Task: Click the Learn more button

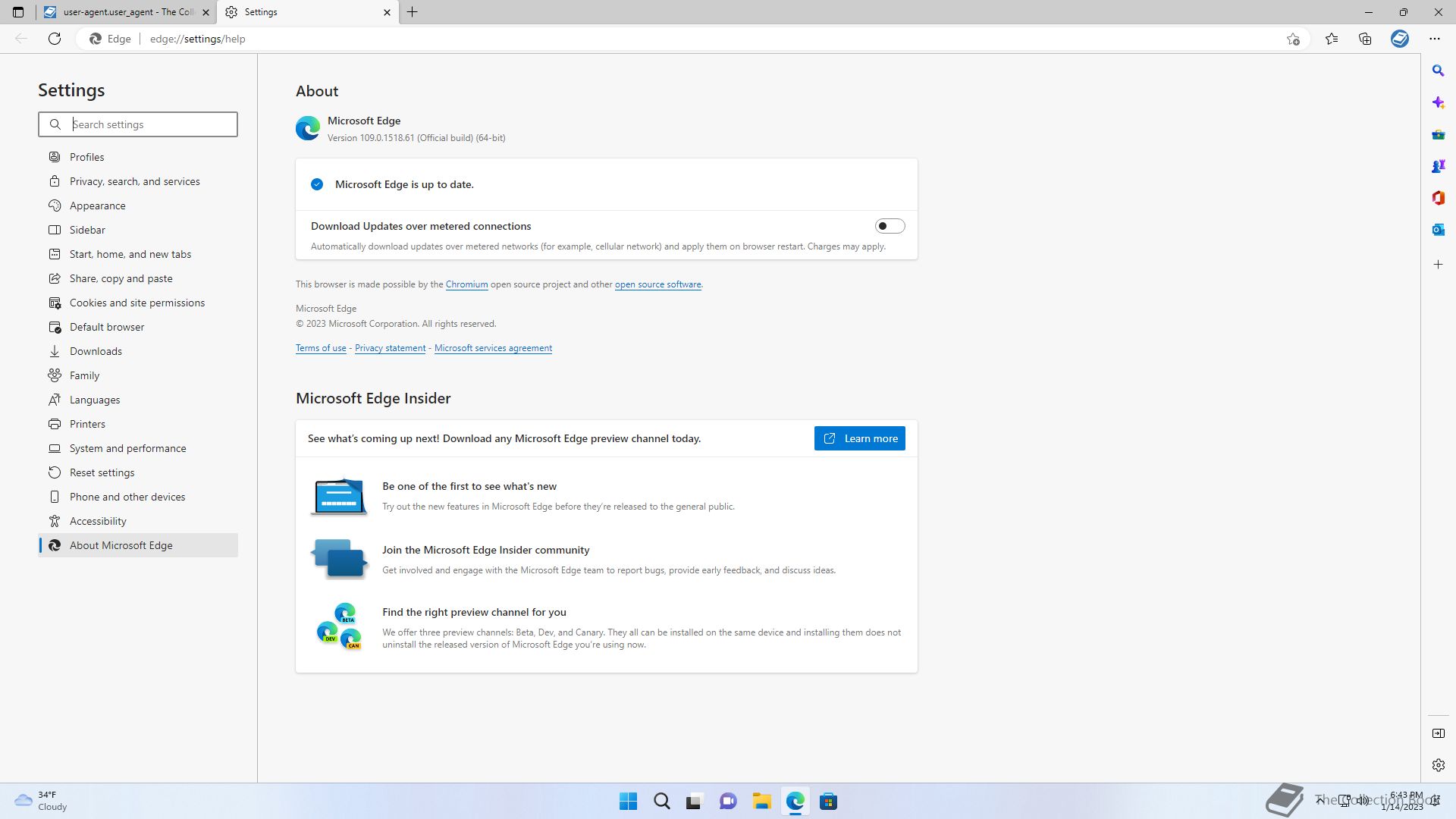Action: (x=859, y=438)
